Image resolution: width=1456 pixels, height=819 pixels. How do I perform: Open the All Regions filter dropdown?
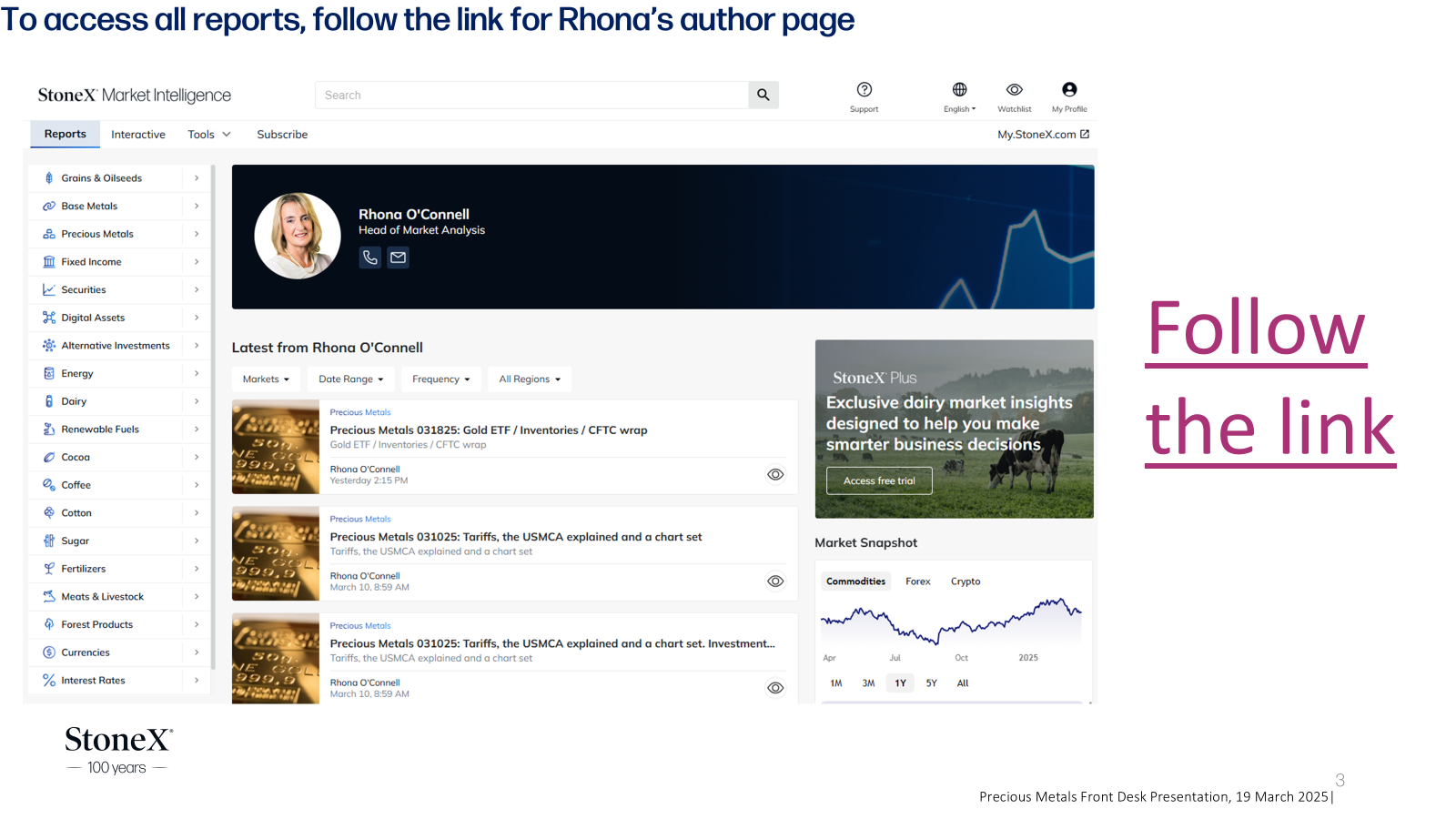pos(530,379)
